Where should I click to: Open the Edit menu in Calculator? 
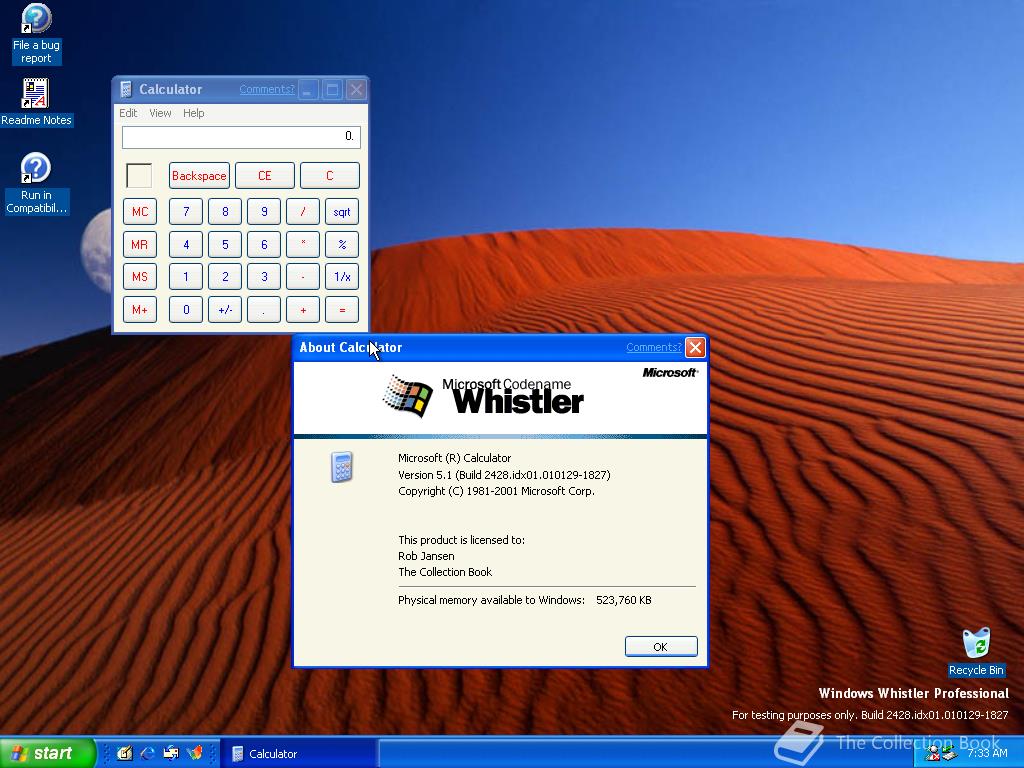click(x=128, y=113)
